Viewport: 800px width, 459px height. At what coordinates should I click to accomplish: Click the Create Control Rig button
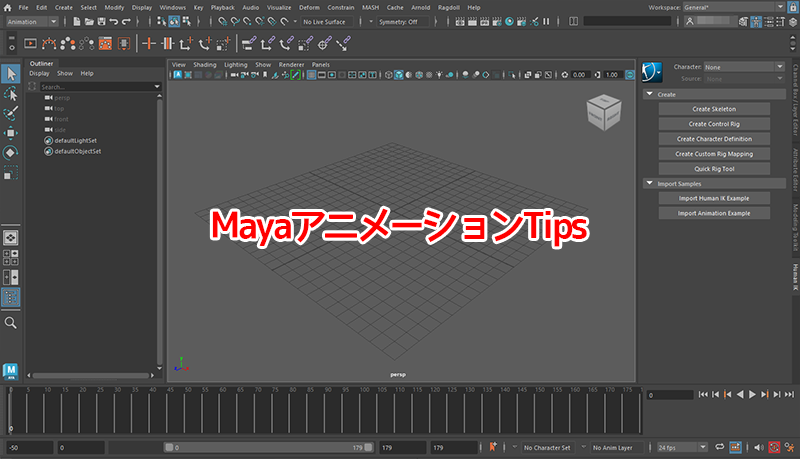714,124
